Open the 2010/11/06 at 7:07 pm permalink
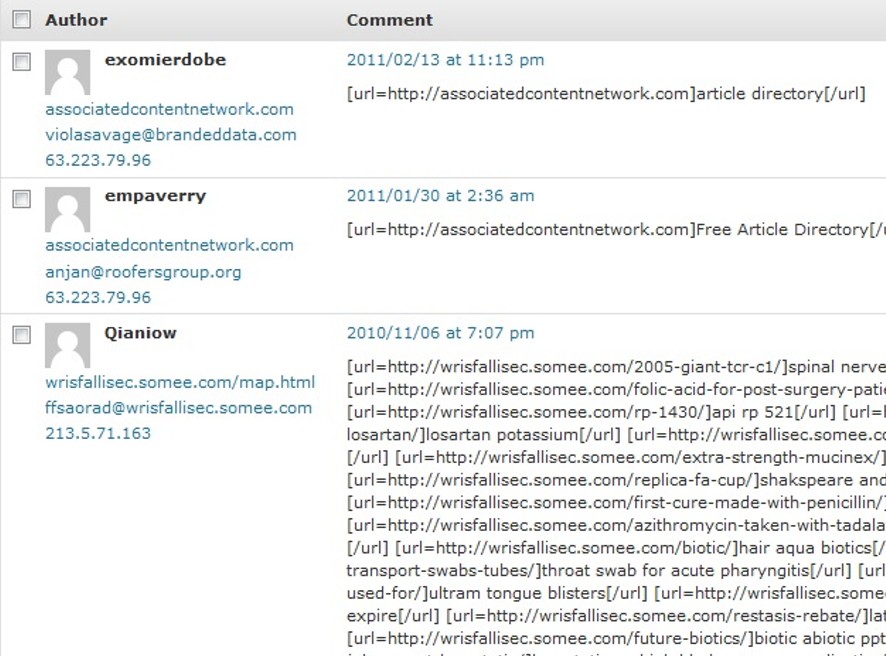886x656 pixels. [x=440, y=333]
